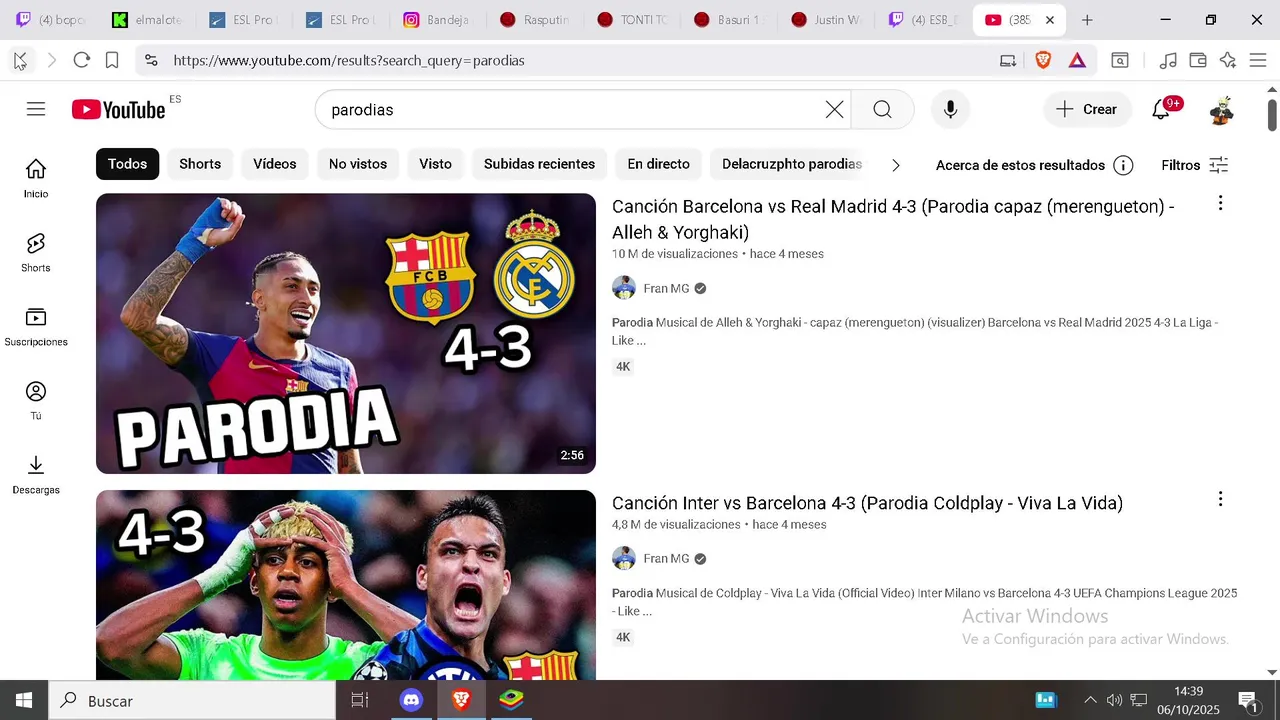Show hidden system tray icons chevron
The width and height of the screenshot is (1280, 720).
tap(1090, 700)
